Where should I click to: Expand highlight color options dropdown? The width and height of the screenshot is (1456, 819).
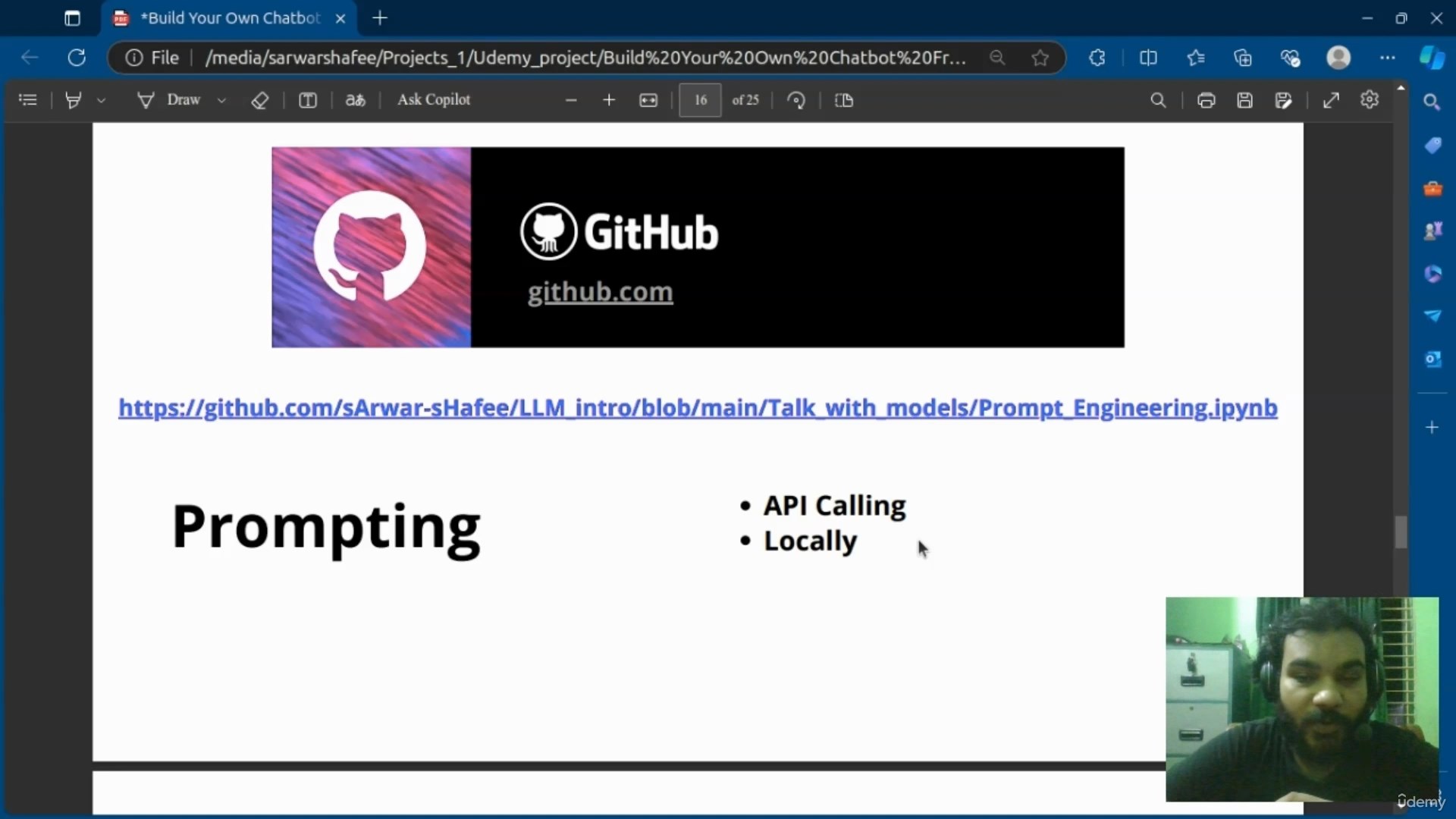[x=101, y=100]
